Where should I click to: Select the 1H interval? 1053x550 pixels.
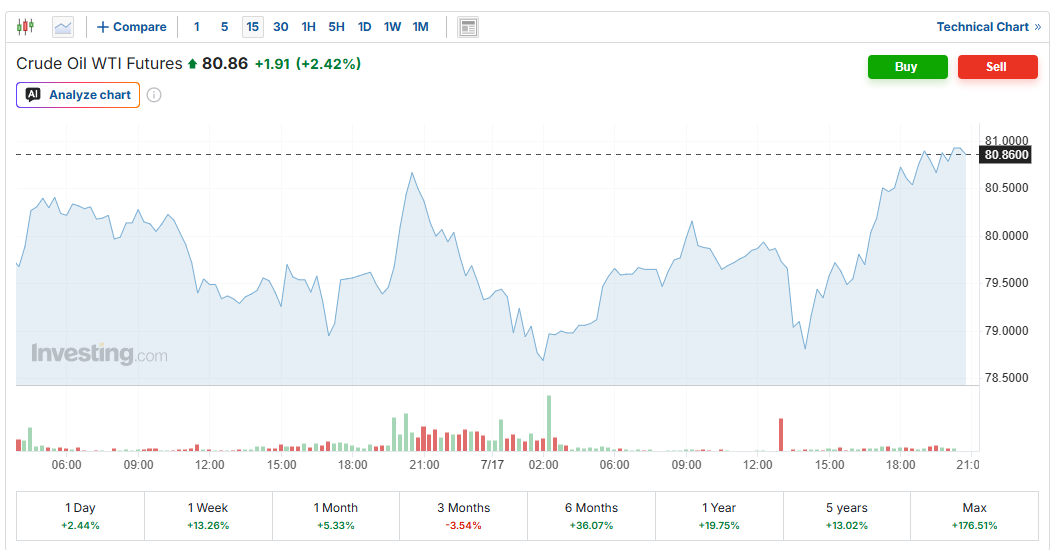(308, 27)
